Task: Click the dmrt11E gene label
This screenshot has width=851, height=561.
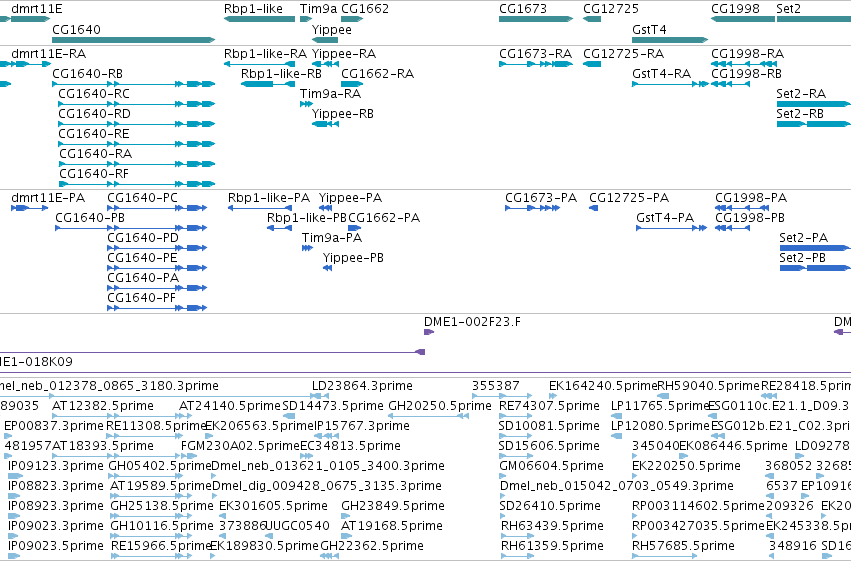Action: click(x=36, y=9)
